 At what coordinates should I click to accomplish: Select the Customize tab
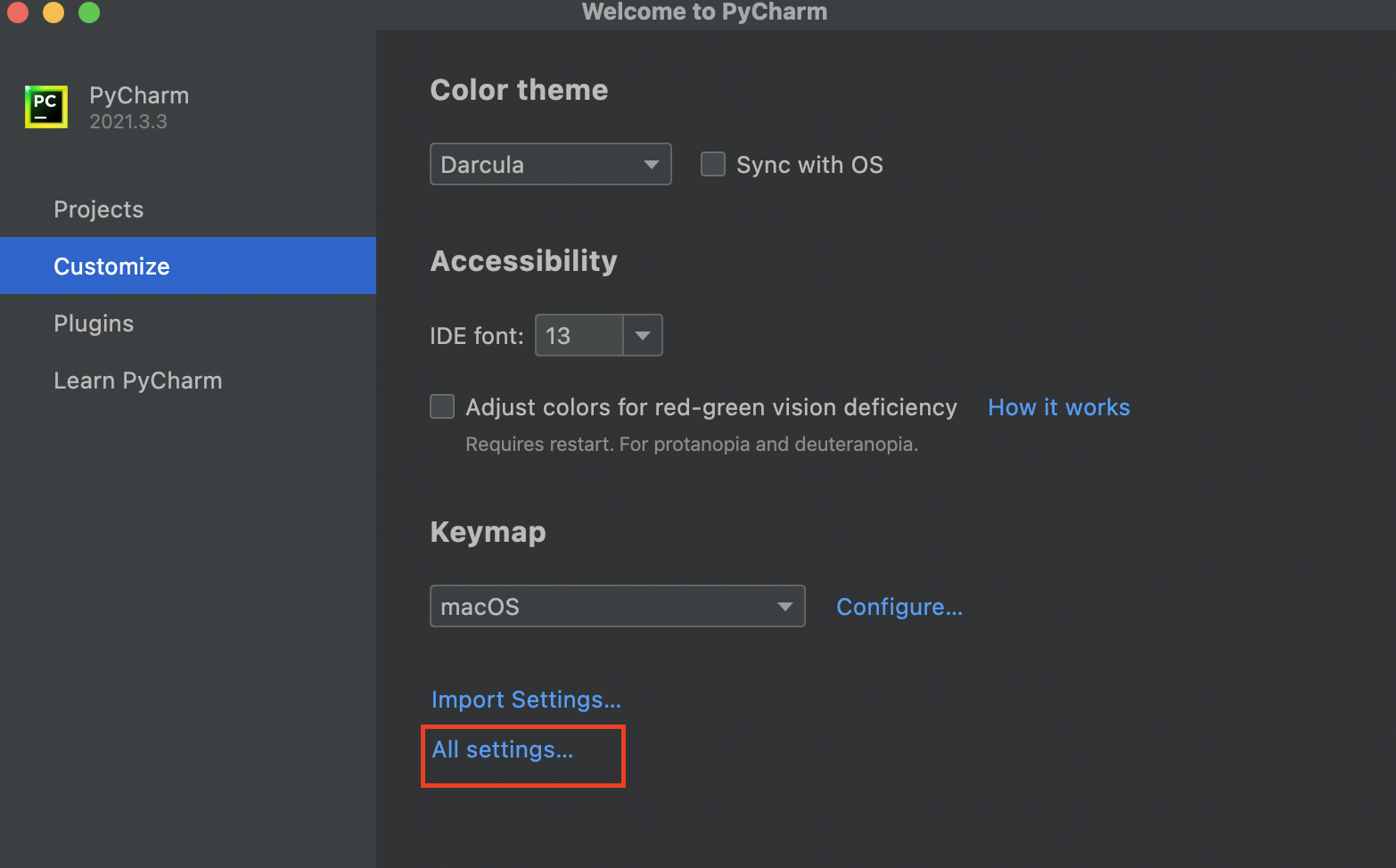pyautogui.click(x=188, y=266)
